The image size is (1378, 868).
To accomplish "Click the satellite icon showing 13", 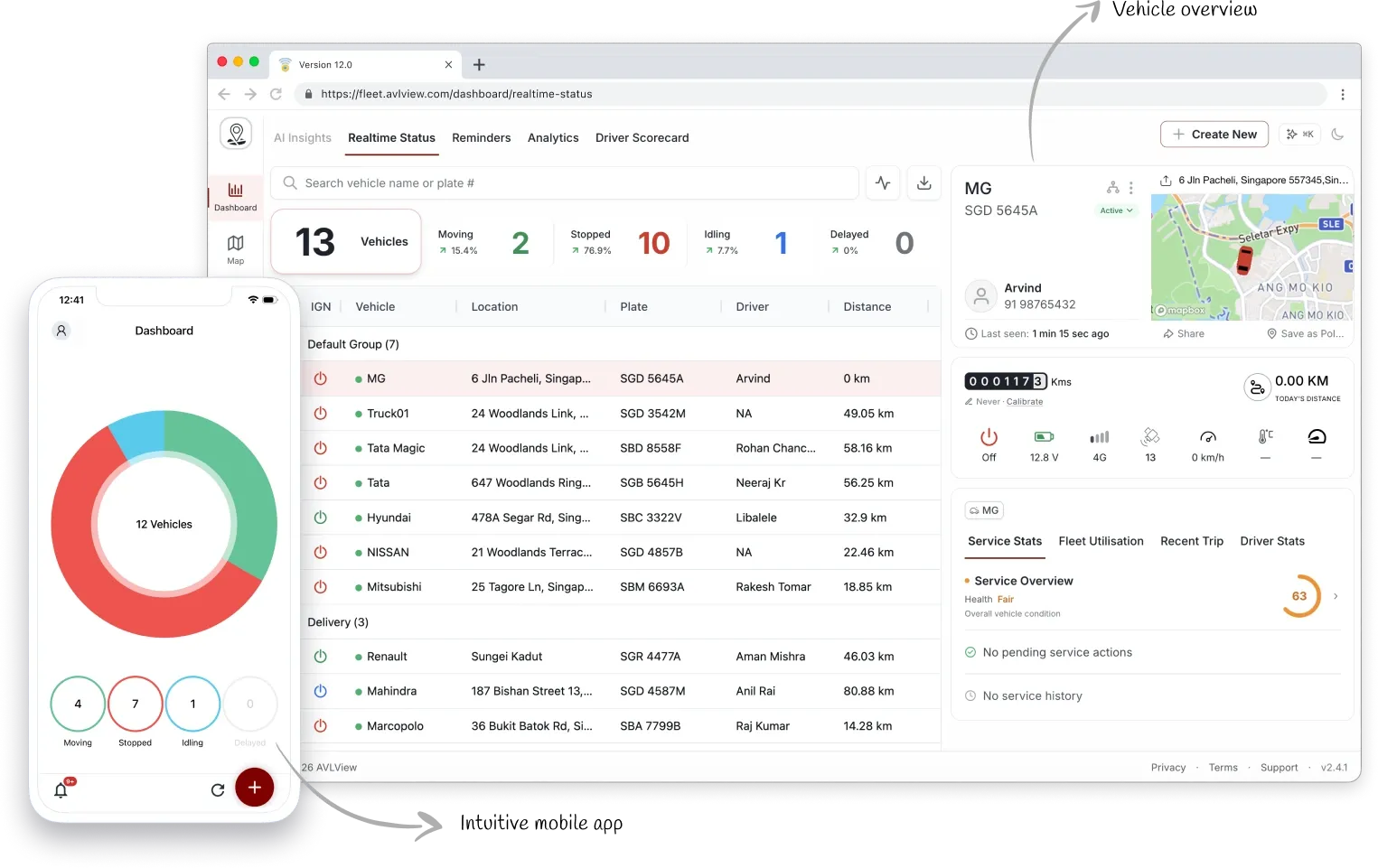I will point(1150,437).
